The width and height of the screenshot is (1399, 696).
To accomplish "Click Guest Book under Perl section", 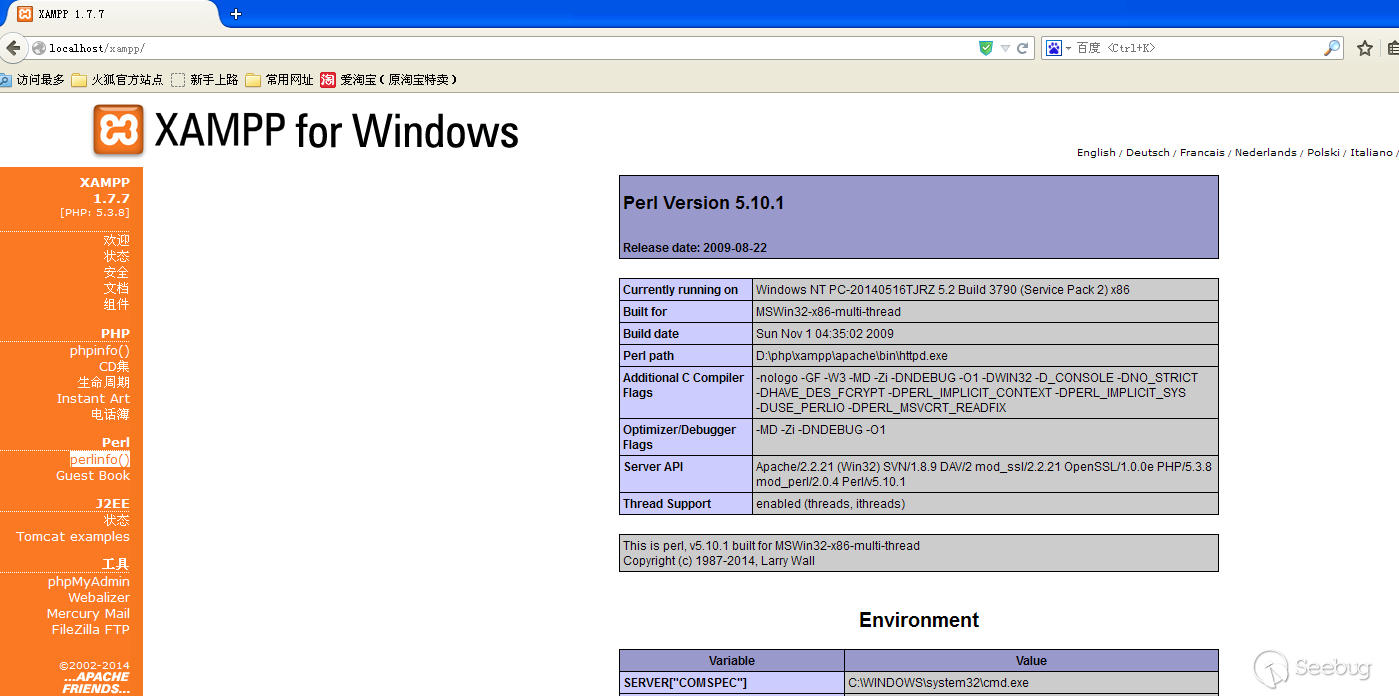I will pyautogui.click(x=93, y=476).
